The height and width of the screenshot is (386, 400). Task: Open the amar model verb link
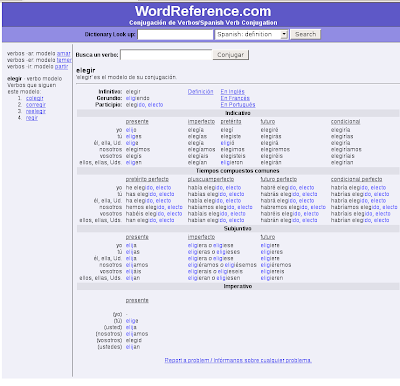63,53
